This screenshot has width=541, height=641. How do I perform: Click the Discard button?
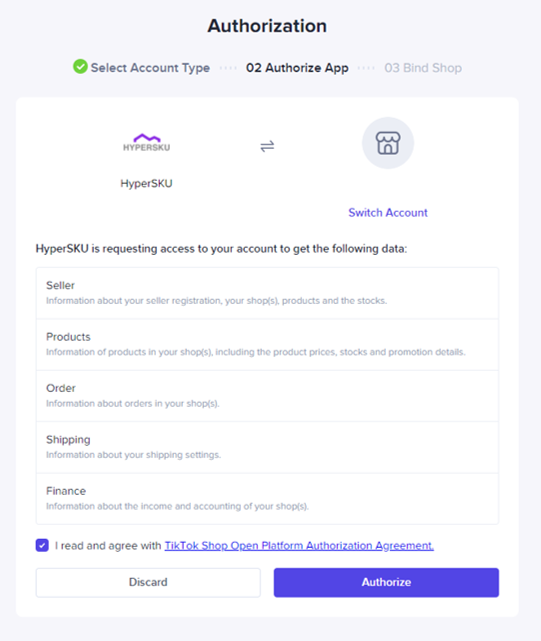click(148, 582)
